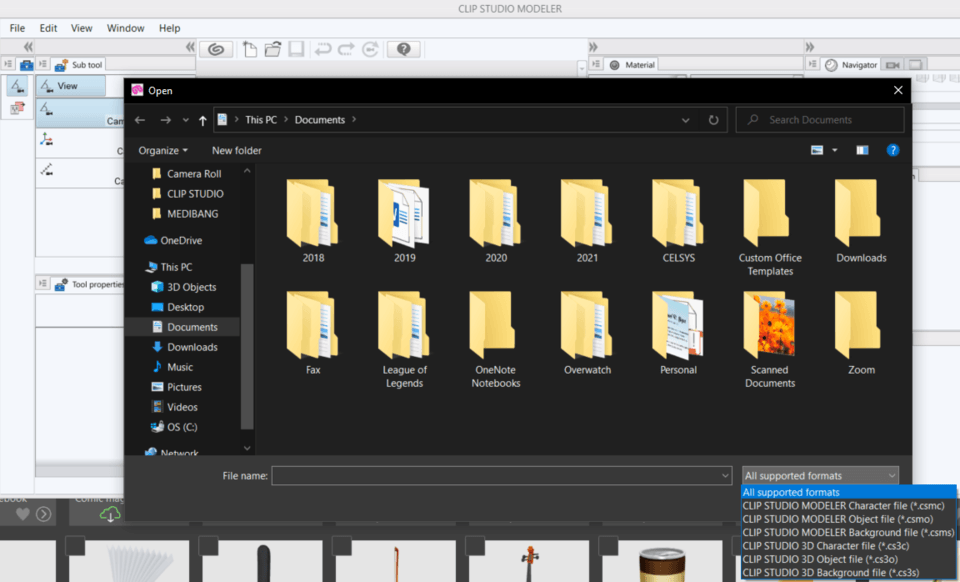Screen dimensions: 960x582
Task: Open the File name history dropdown arrow
Action: coord(725,476)
